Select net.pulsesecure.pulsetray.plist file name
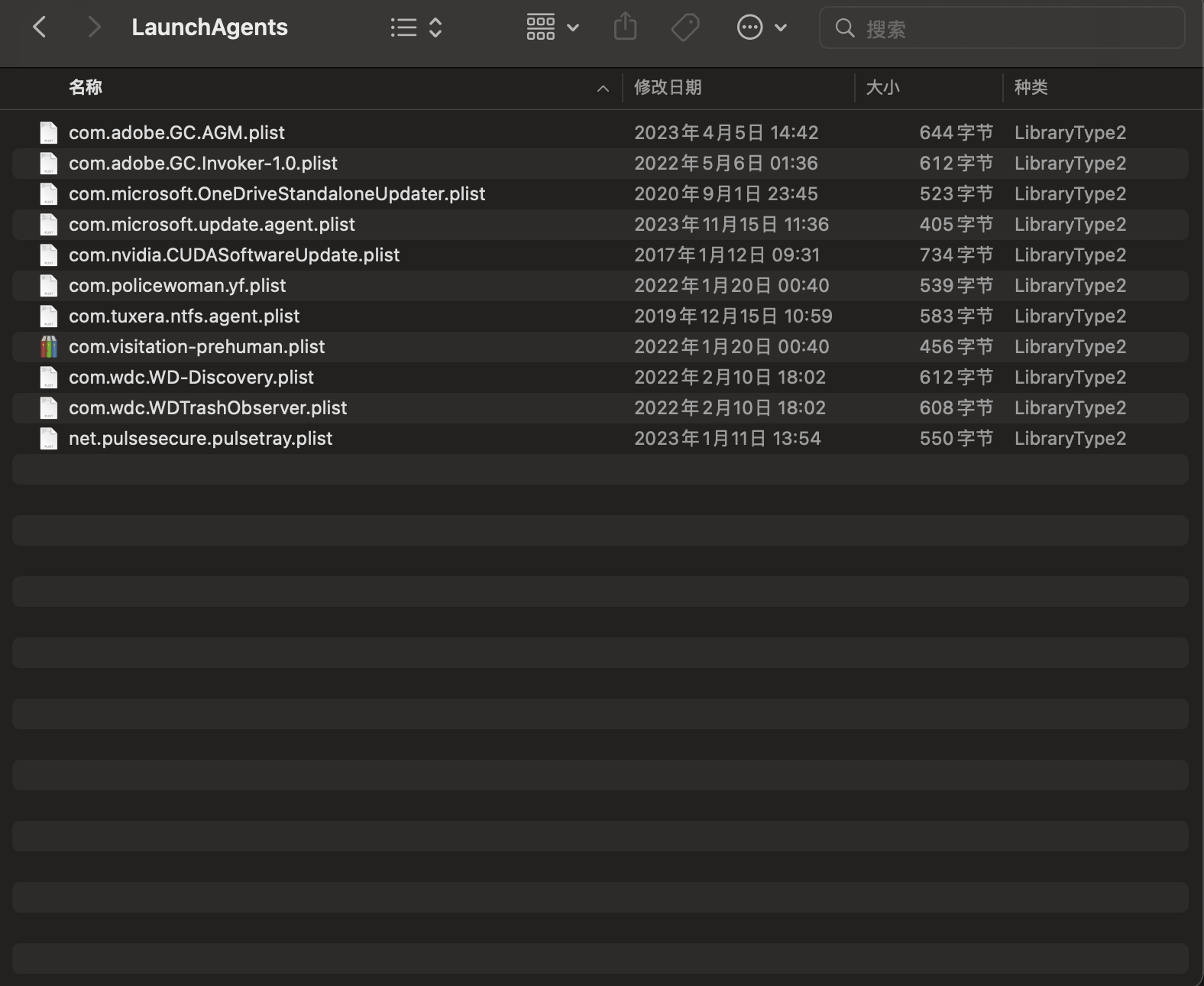This screenshot has width=1204, height=986. pyautogui.click(x=200, y=439)
